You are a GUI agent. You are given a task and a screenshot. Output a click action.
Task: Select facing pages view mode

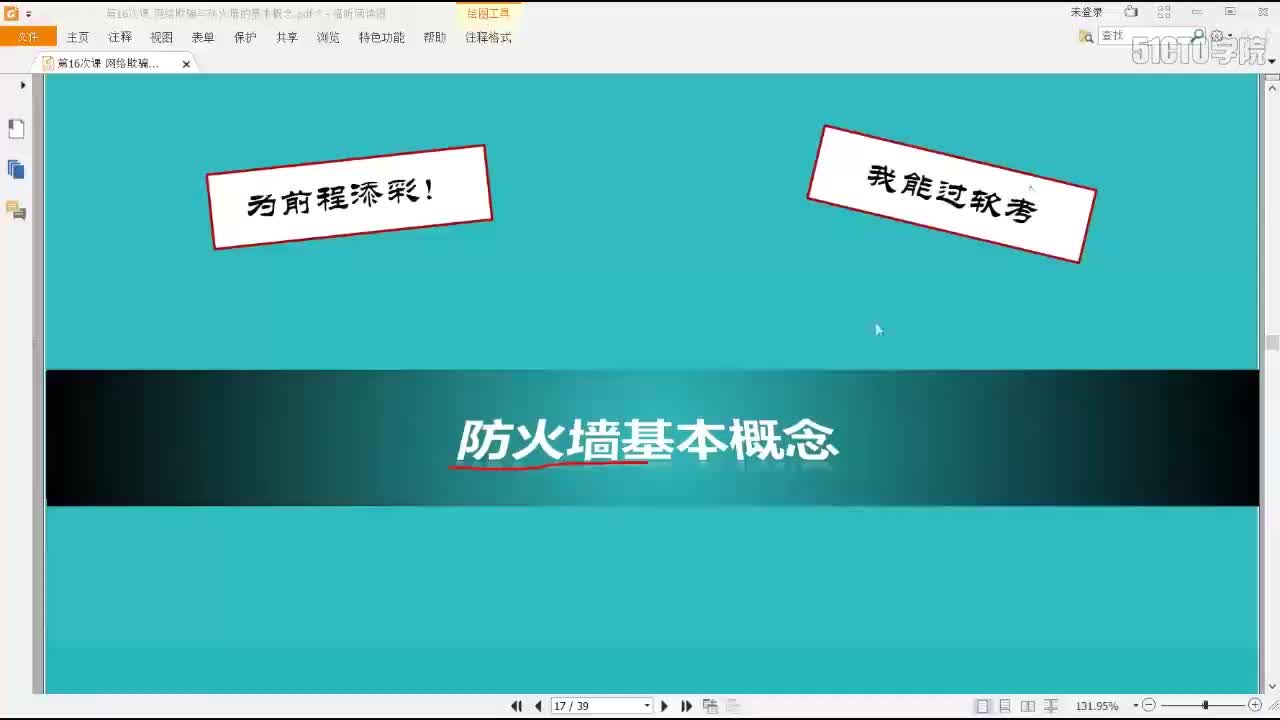[1027, 706]
